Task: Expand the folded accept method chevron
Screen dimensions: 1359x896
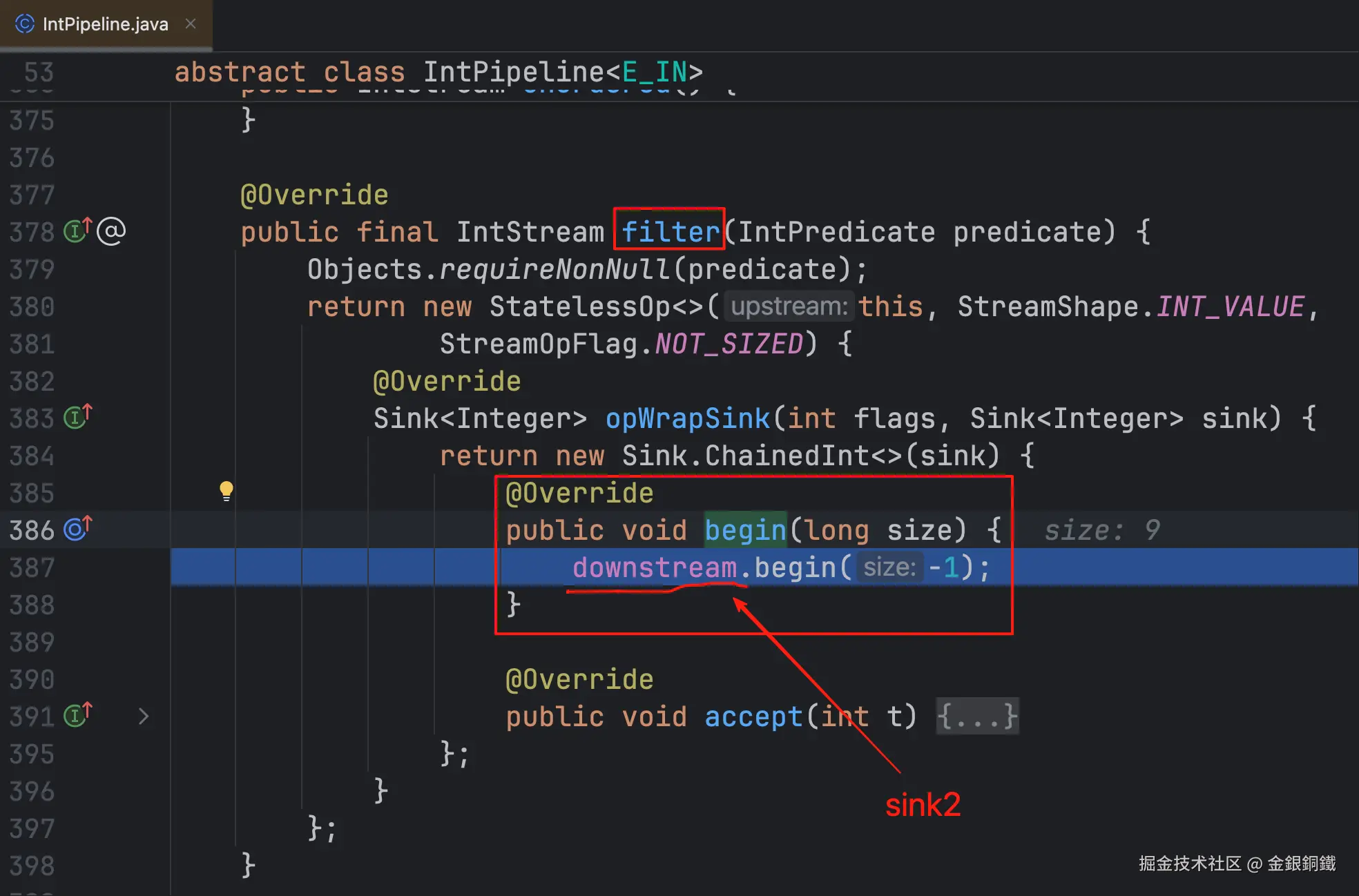Action: [143, 717]
